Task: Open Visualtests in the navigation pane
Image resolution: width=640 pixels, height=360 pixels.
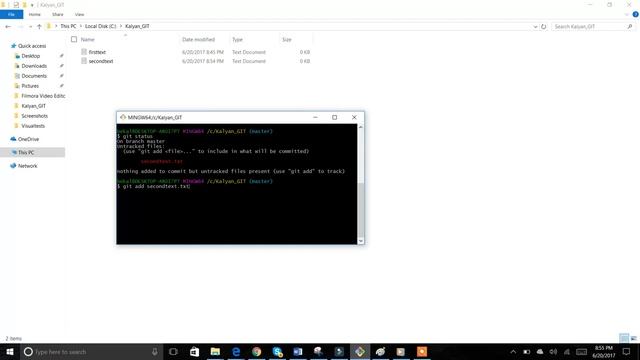Action: 33,126
